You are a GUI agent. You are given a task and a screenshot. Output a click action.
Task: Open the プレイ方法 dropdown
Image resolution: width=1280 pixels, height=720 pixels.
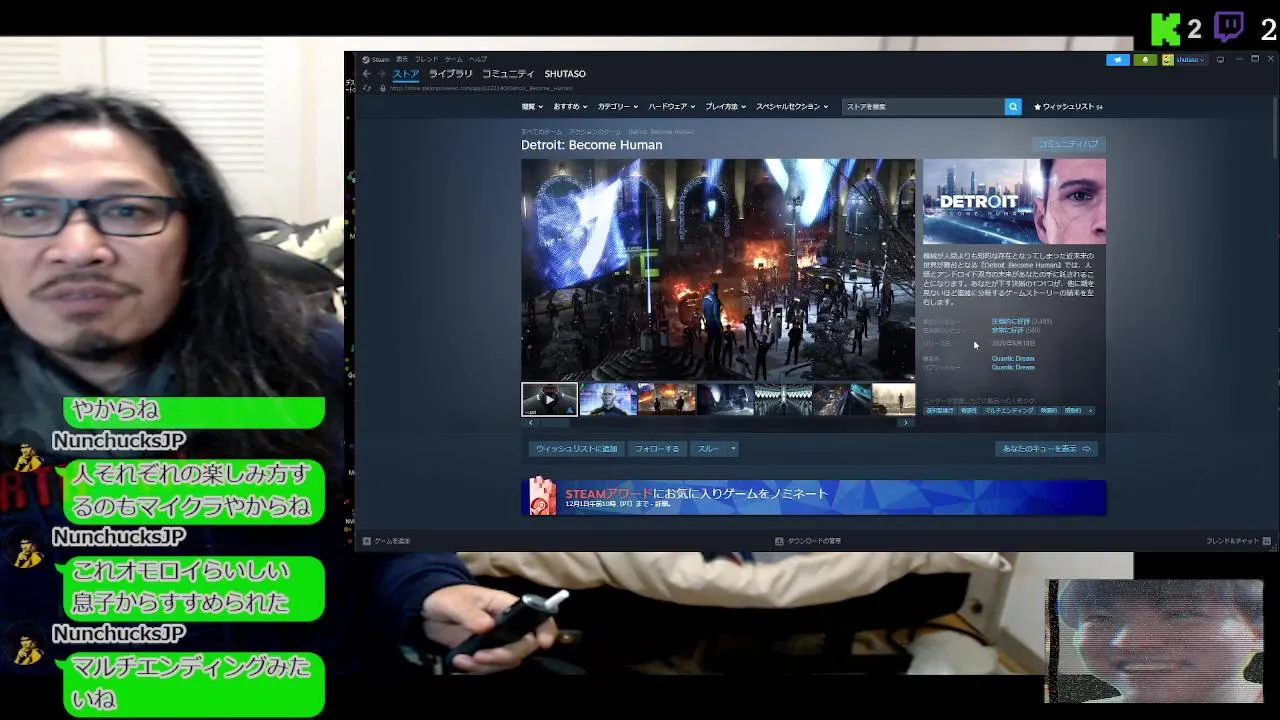pyautogui.click(x=725, y=106)
